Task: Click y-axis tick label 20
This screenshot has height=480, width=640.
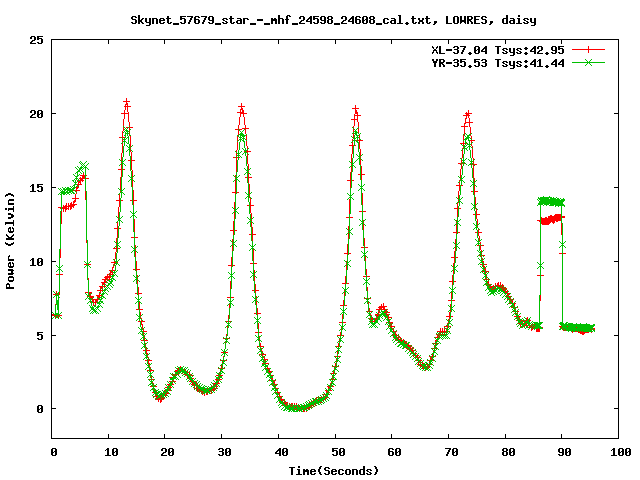Action: [x=36, y=114]
